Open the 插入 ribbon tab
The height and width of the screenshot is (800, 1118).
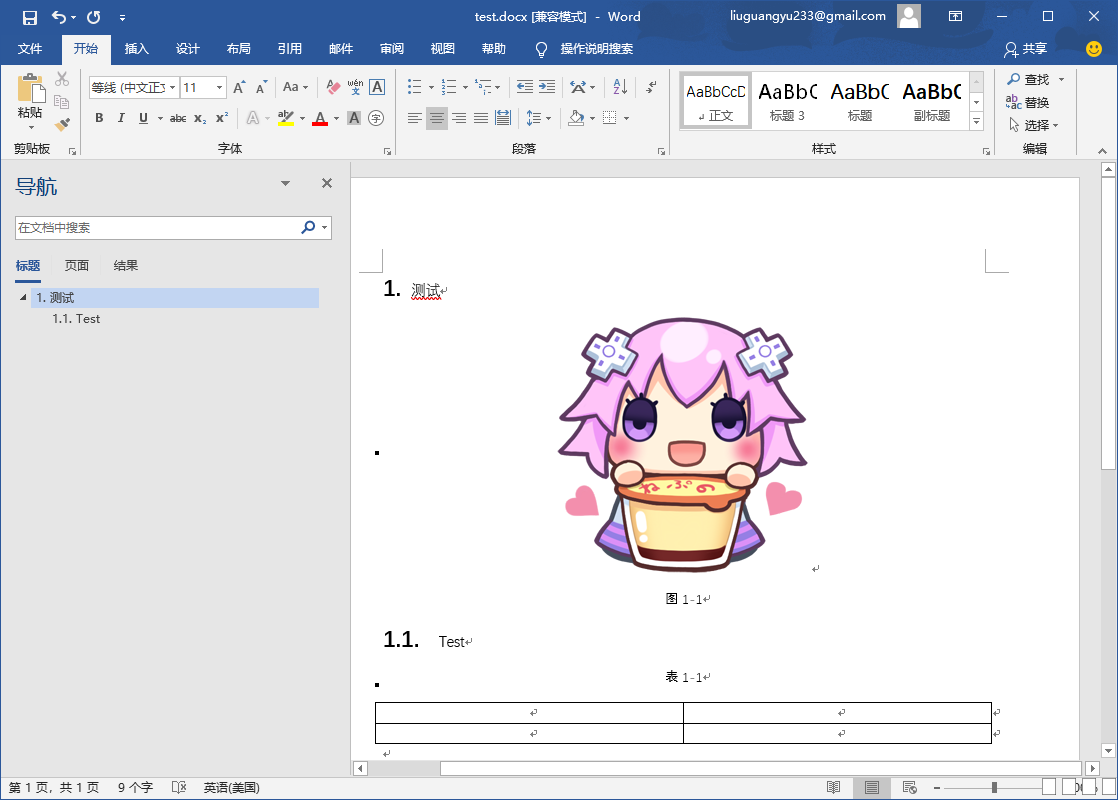(x=136, y=49)
